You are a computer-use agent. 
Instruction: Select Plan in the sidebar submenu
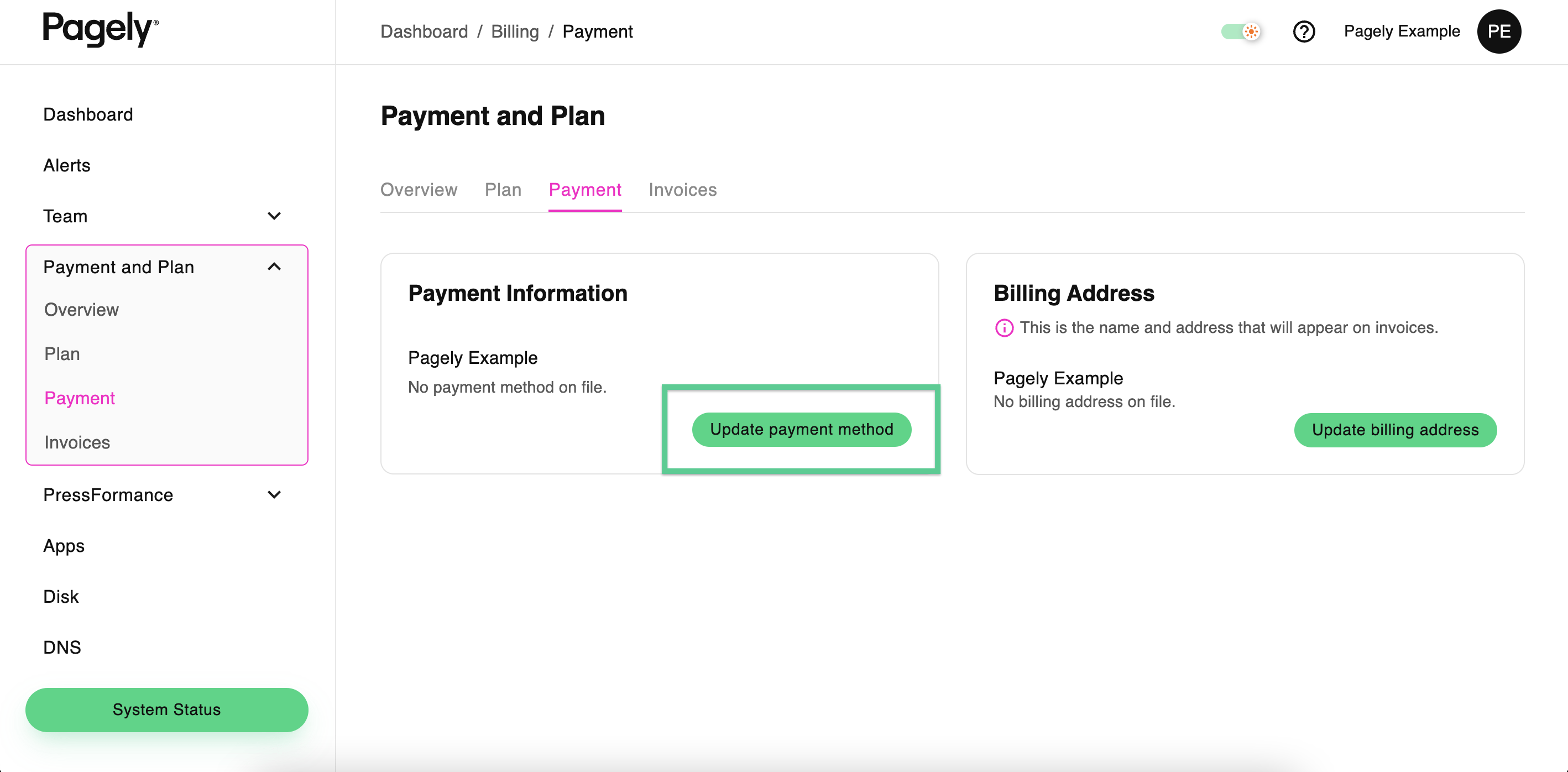tap(62, 354)
